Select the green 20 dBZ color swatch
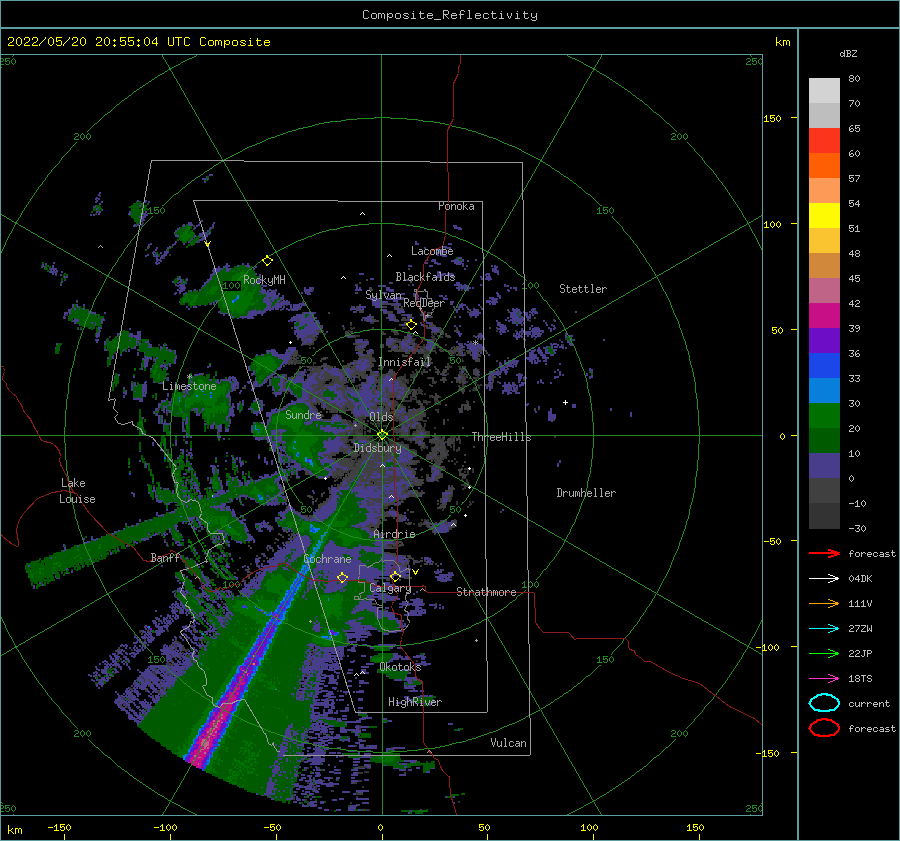The image size is (900, 841). [824, 415]
